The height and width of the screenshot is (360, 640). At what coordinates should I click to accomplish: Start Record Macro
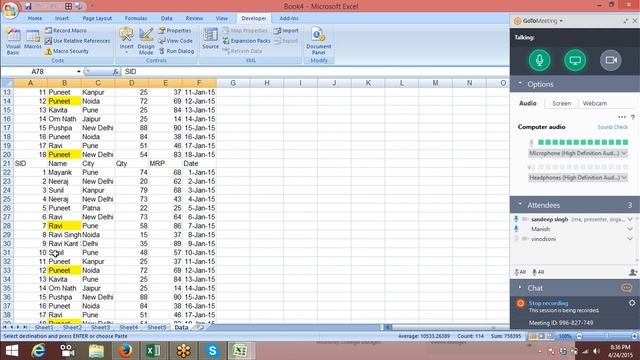point(66,31)
